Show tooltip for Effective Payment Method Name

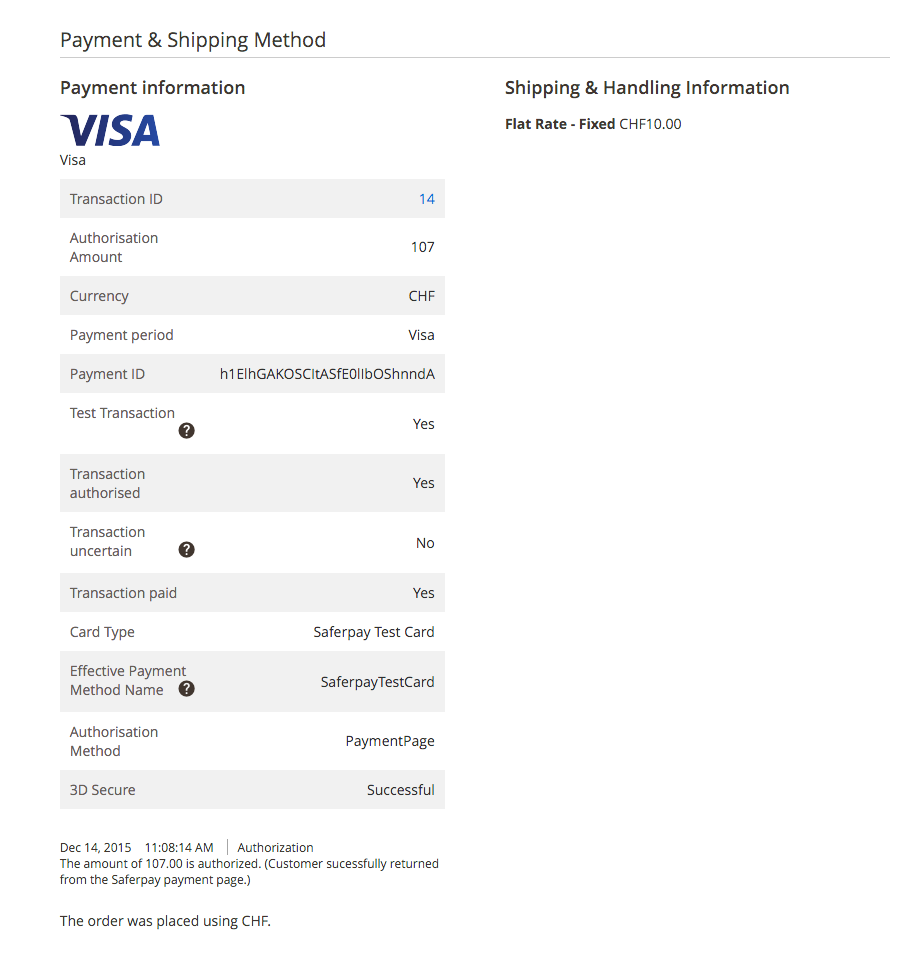pos(186,689)
